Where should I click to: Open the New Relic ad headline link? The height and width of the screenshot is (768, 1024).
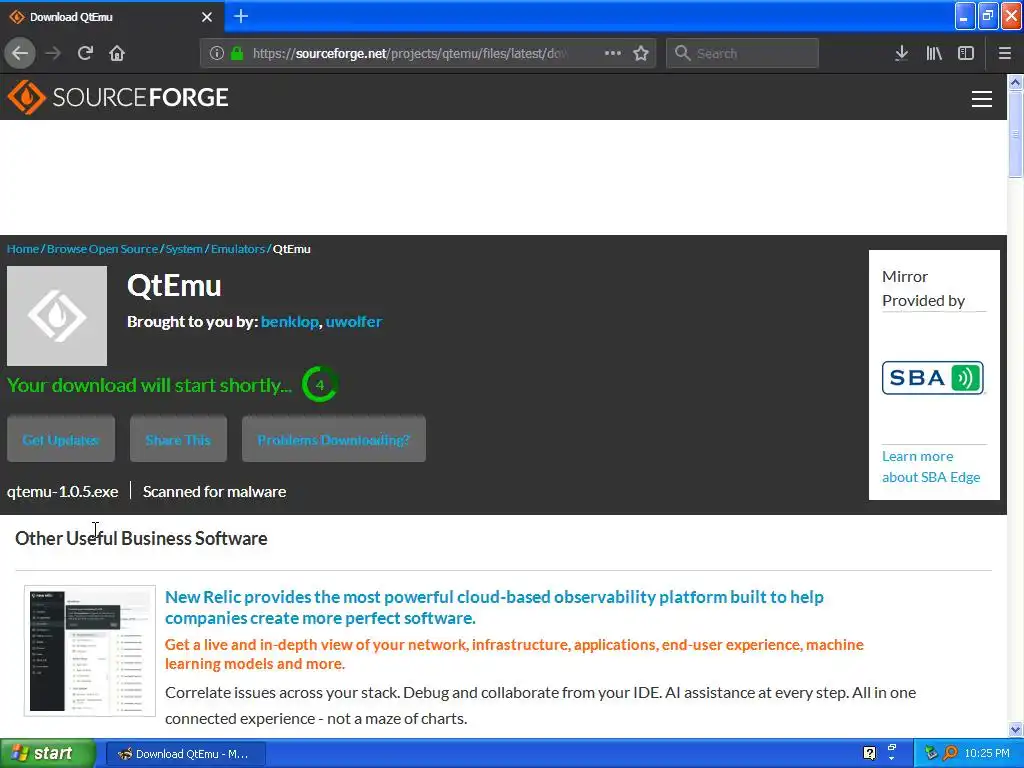(494, 607)
